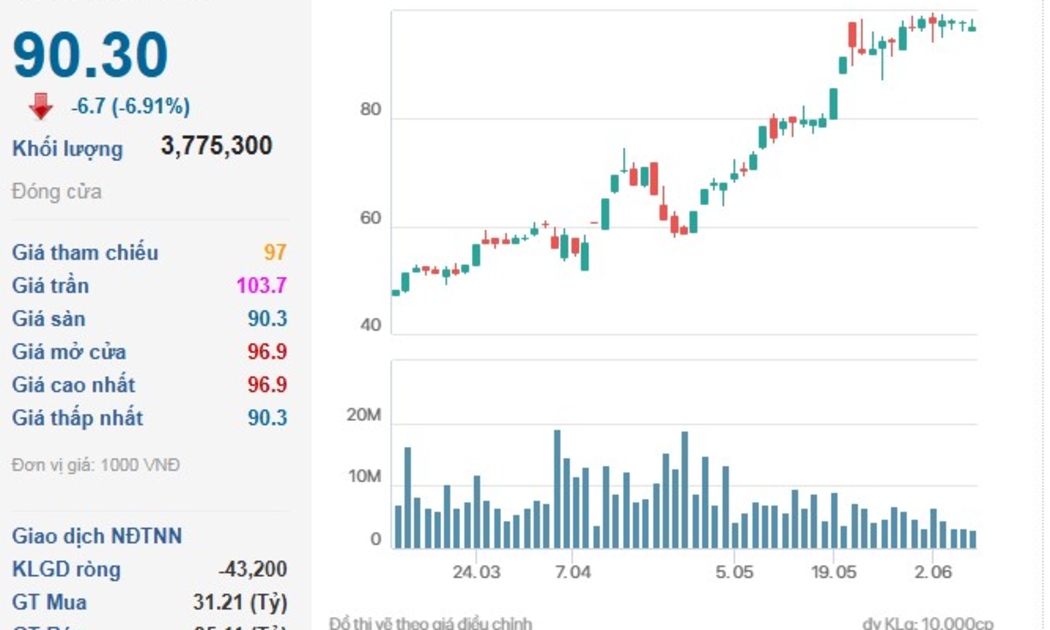Click the Giá thấp nhất label
The width and height of the screenshot is (1050, 630).
(x=77, y=418)
